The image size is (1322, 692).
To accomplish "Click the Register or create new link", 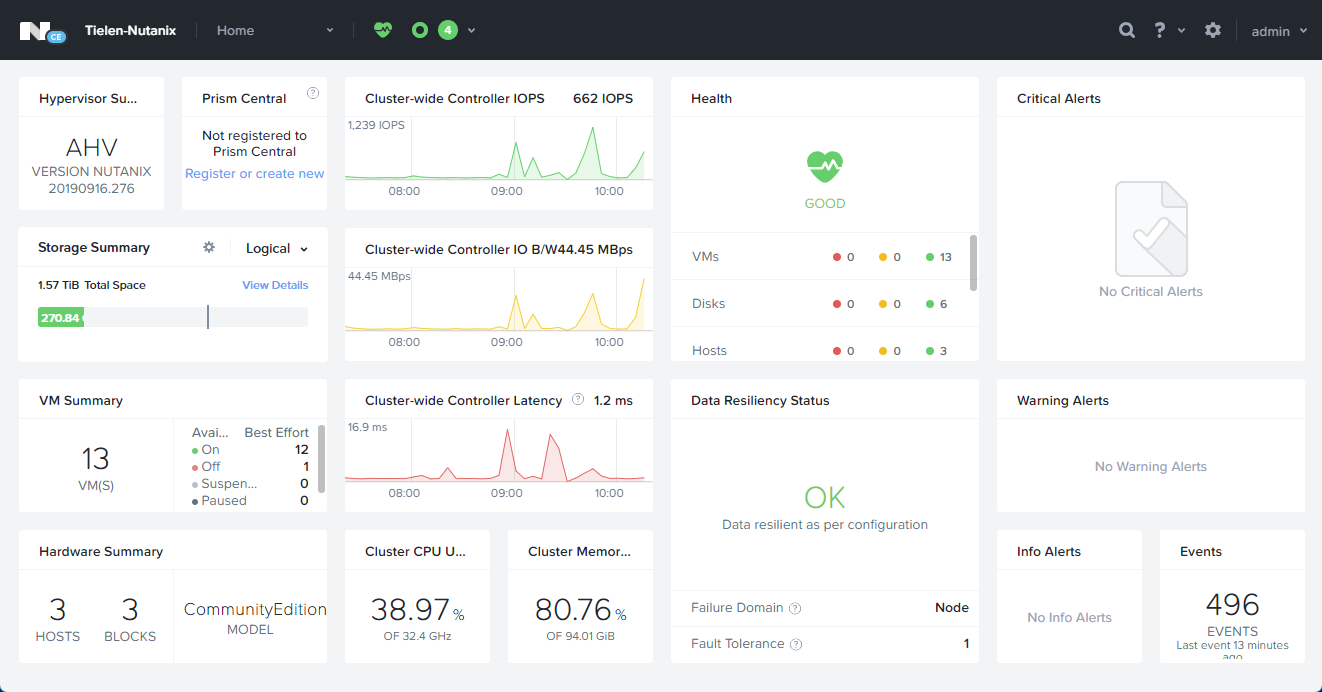I will [255, 174].
